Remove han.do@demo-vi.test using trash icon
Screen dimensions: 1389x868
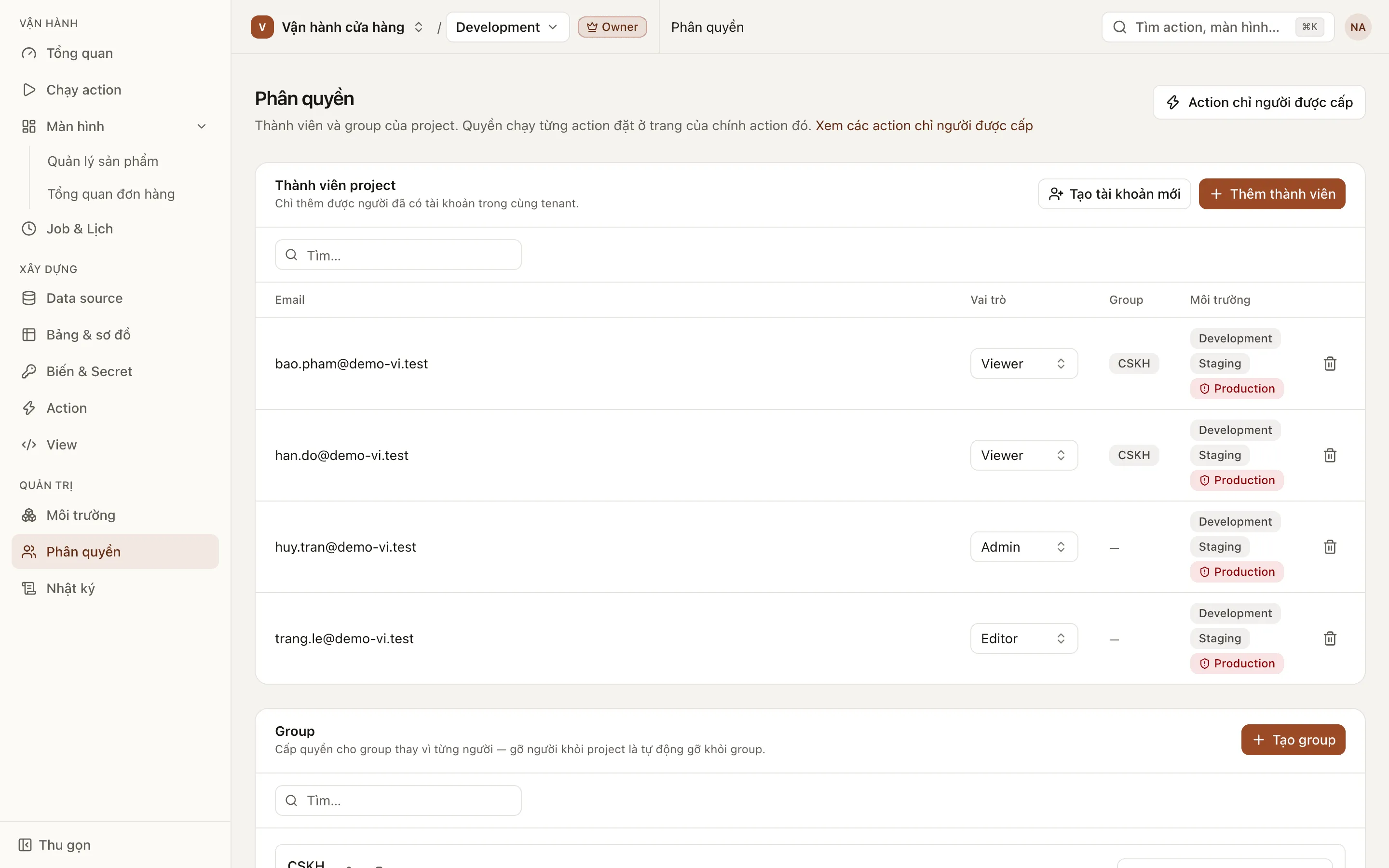(x=1329, y=455)
